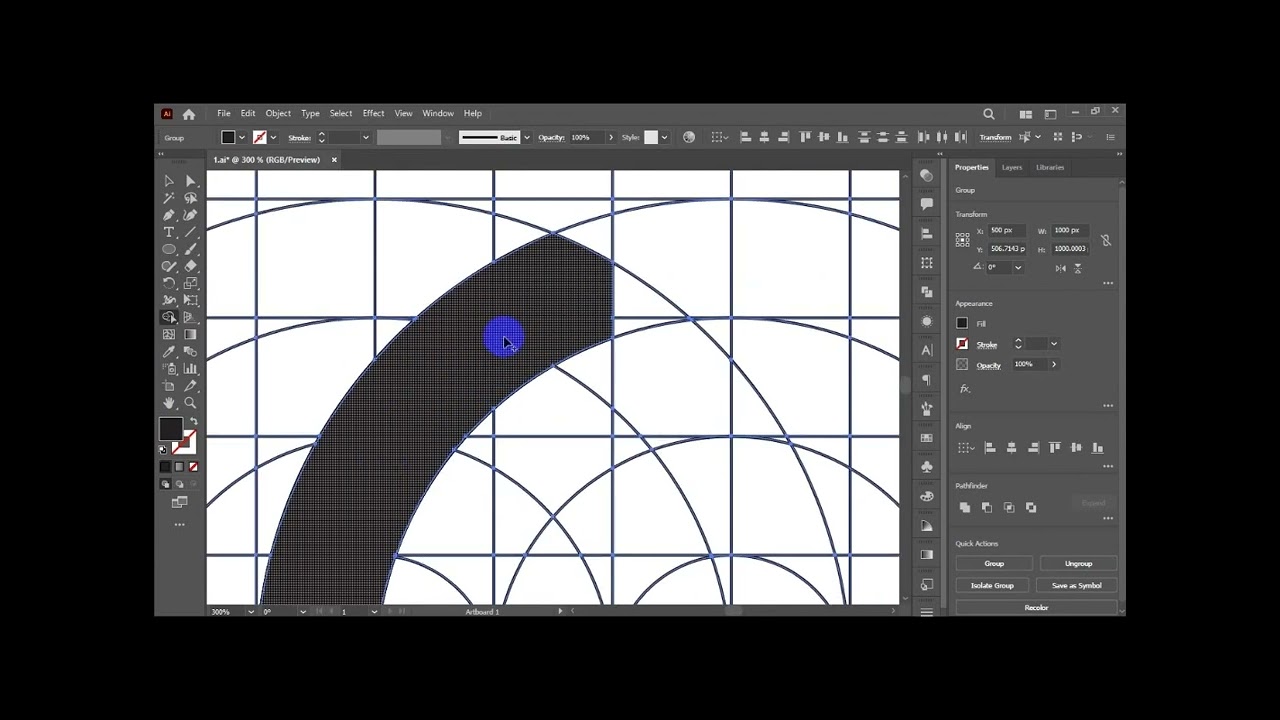Expand the Opacity flyout in the Properties panel

(x=1053, y=364)
